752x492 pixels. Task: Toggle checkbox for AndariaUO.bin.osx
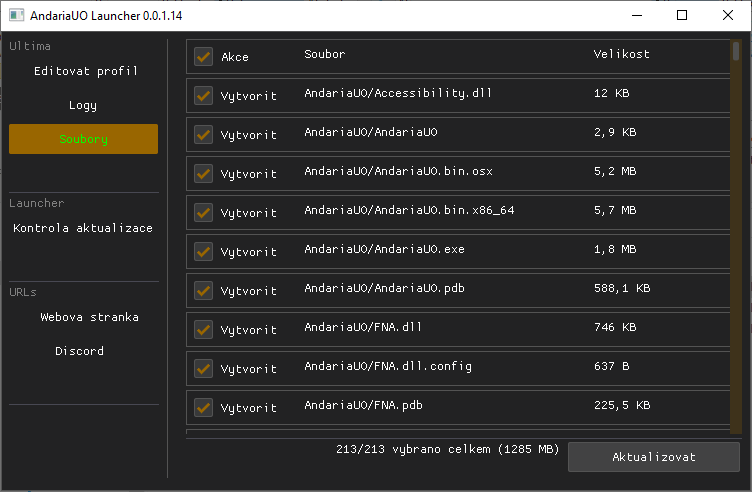click(x=203, y=173)
